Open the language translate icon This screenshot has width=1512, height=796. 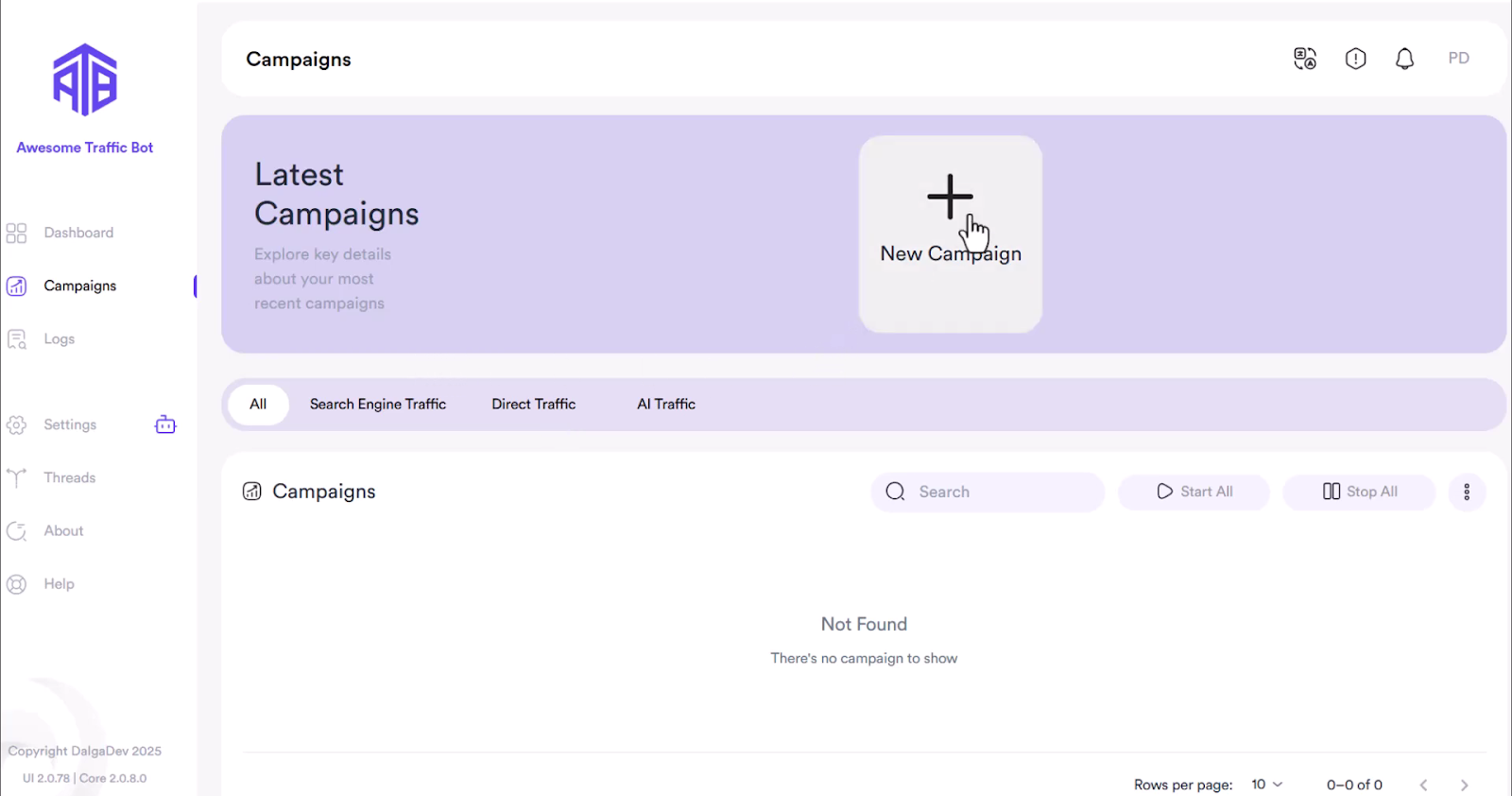click(1305, 59)
